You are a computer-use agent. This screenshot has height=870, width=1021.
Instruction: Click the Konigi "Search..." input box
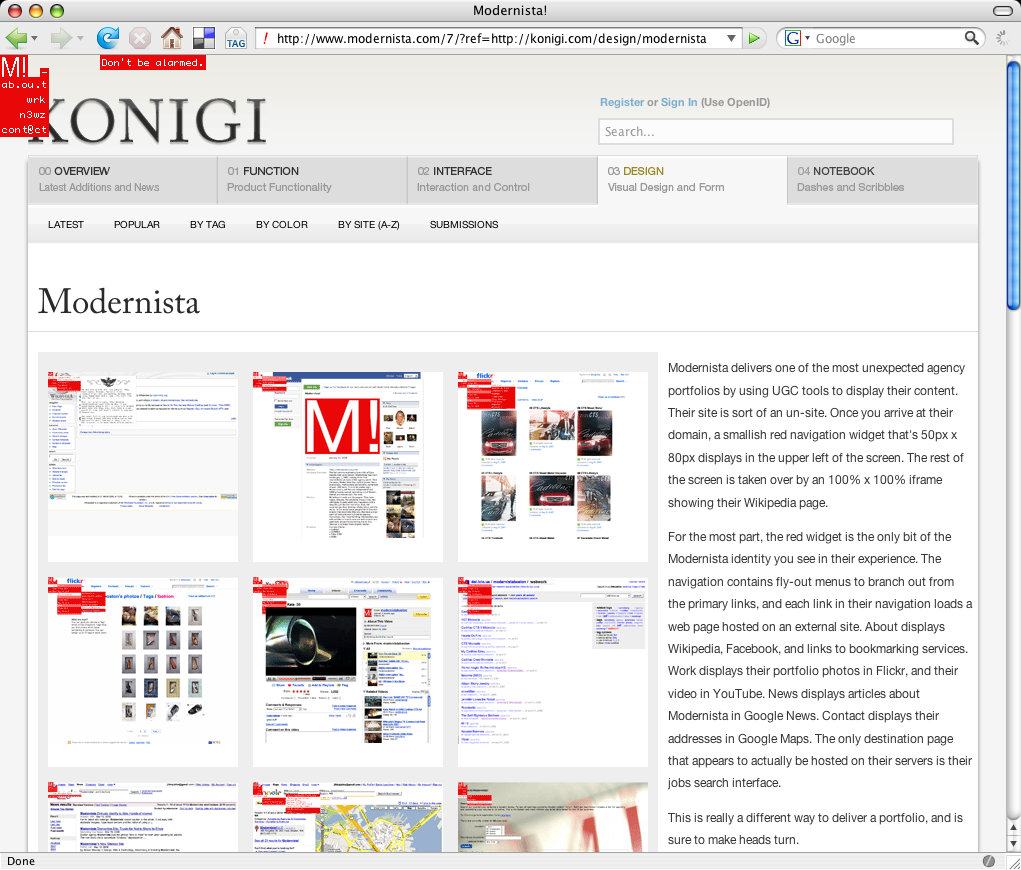point(776,132)
